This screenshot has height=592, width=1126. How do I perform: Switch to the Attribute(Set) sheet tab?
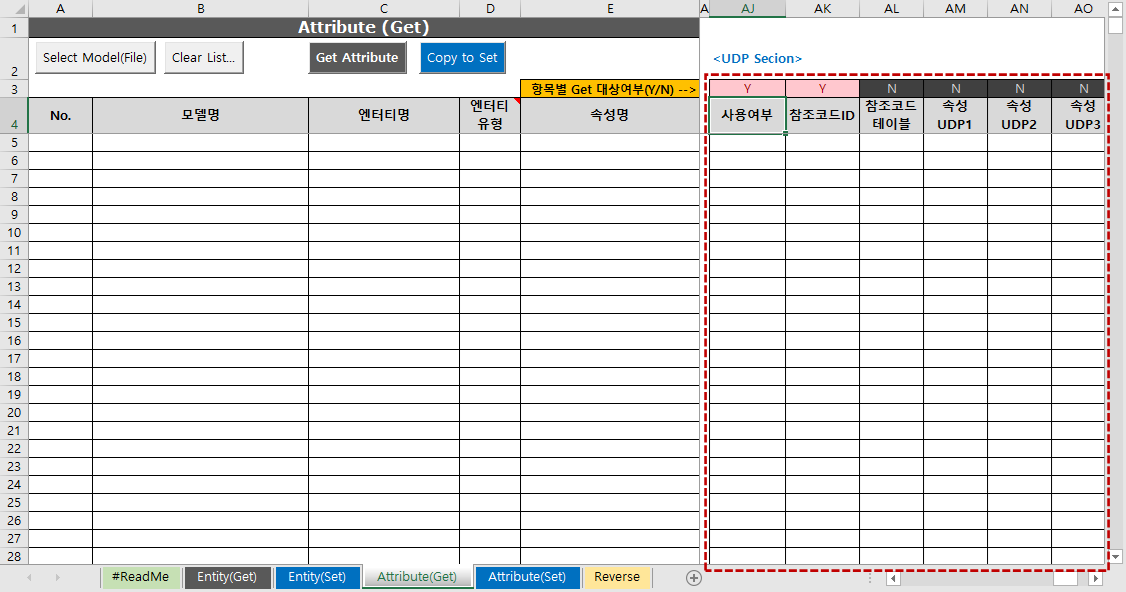pyautogui.click(x=527, y=577)
